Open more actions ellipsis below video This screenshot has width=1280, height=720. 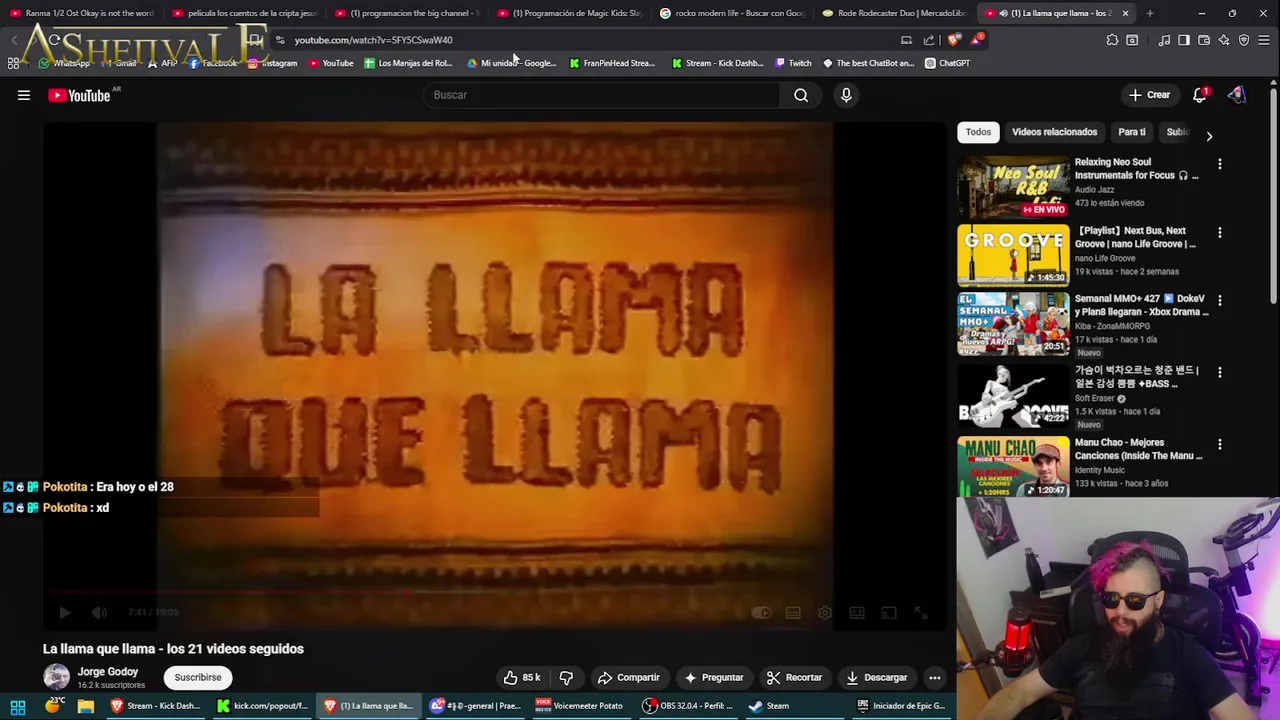(934, 677)
